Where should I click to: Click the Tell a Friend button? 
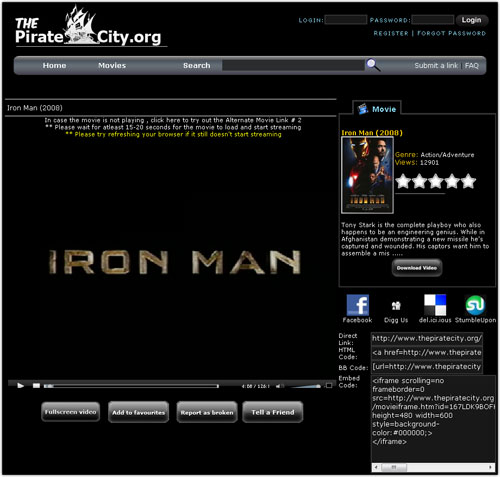[273, 412]
